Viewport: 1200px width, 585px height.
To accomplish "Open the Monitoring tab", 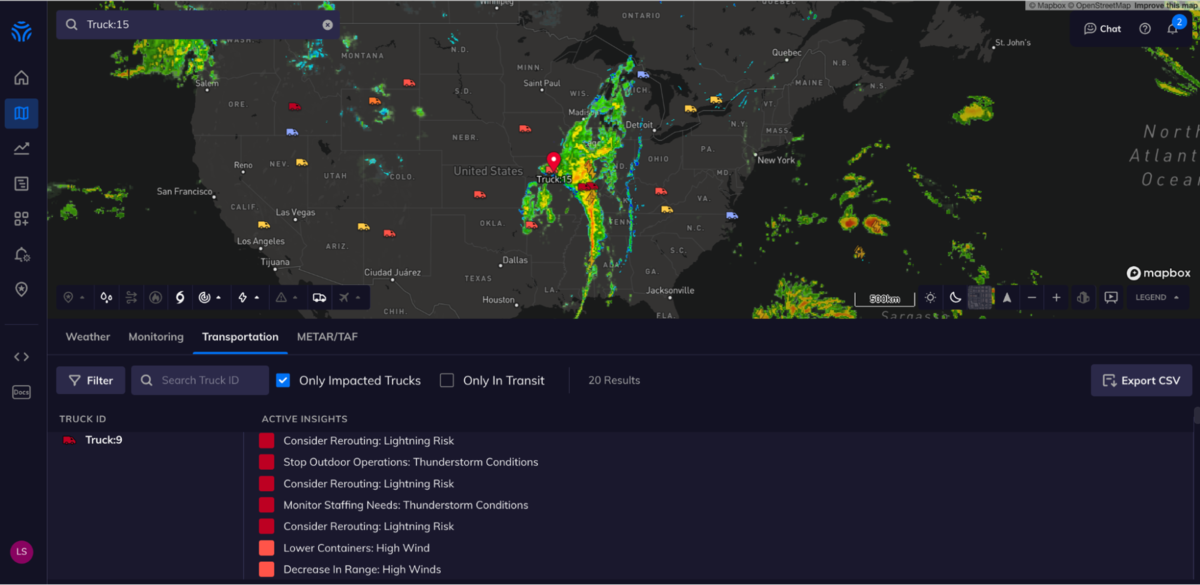I will coord(156,337).
